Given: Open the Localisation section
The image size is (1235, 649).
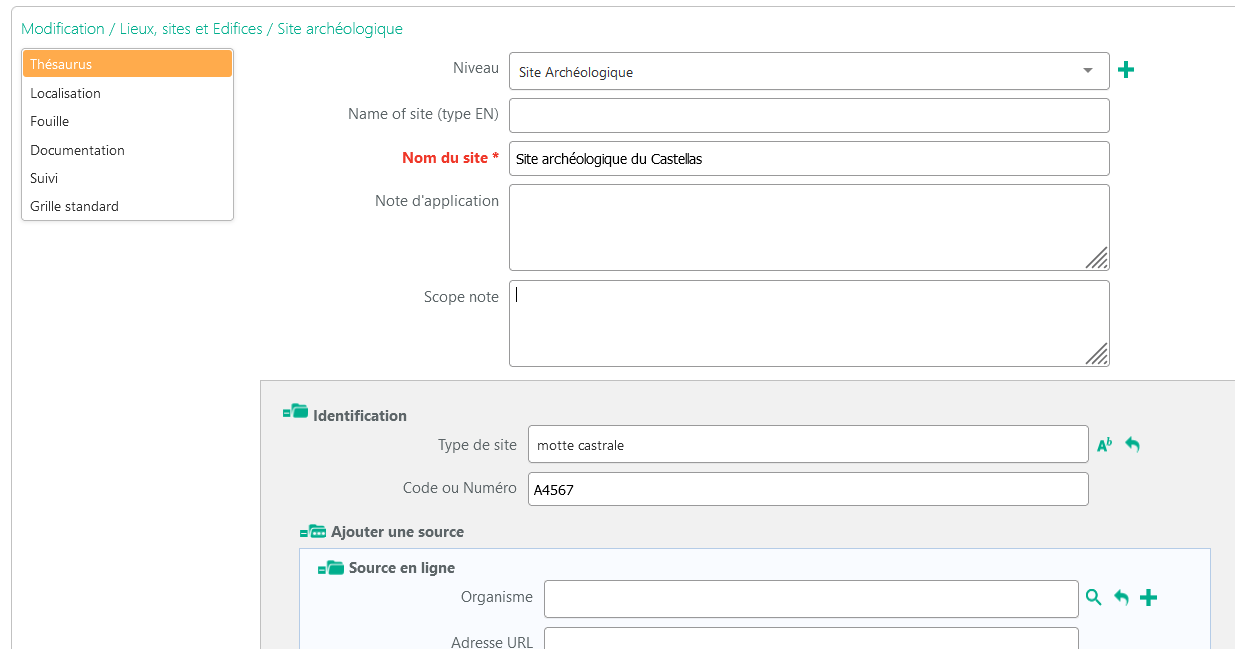Looking at the screenshot, I should [65, 93].
